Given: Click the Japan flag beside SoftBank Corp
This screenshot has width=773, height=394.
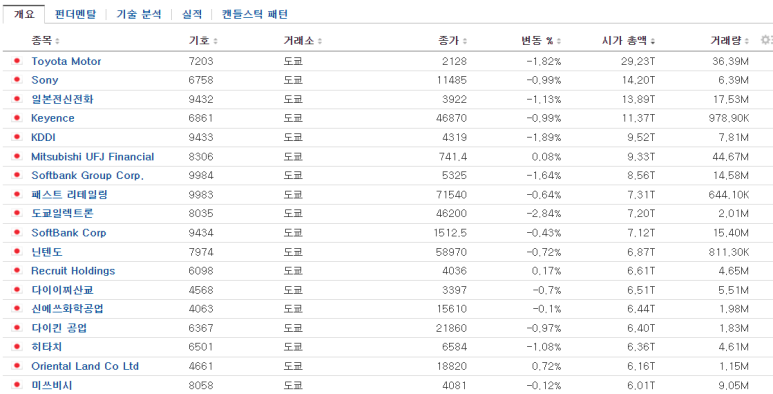Looking at the screenshot, I should coord(17,232).
